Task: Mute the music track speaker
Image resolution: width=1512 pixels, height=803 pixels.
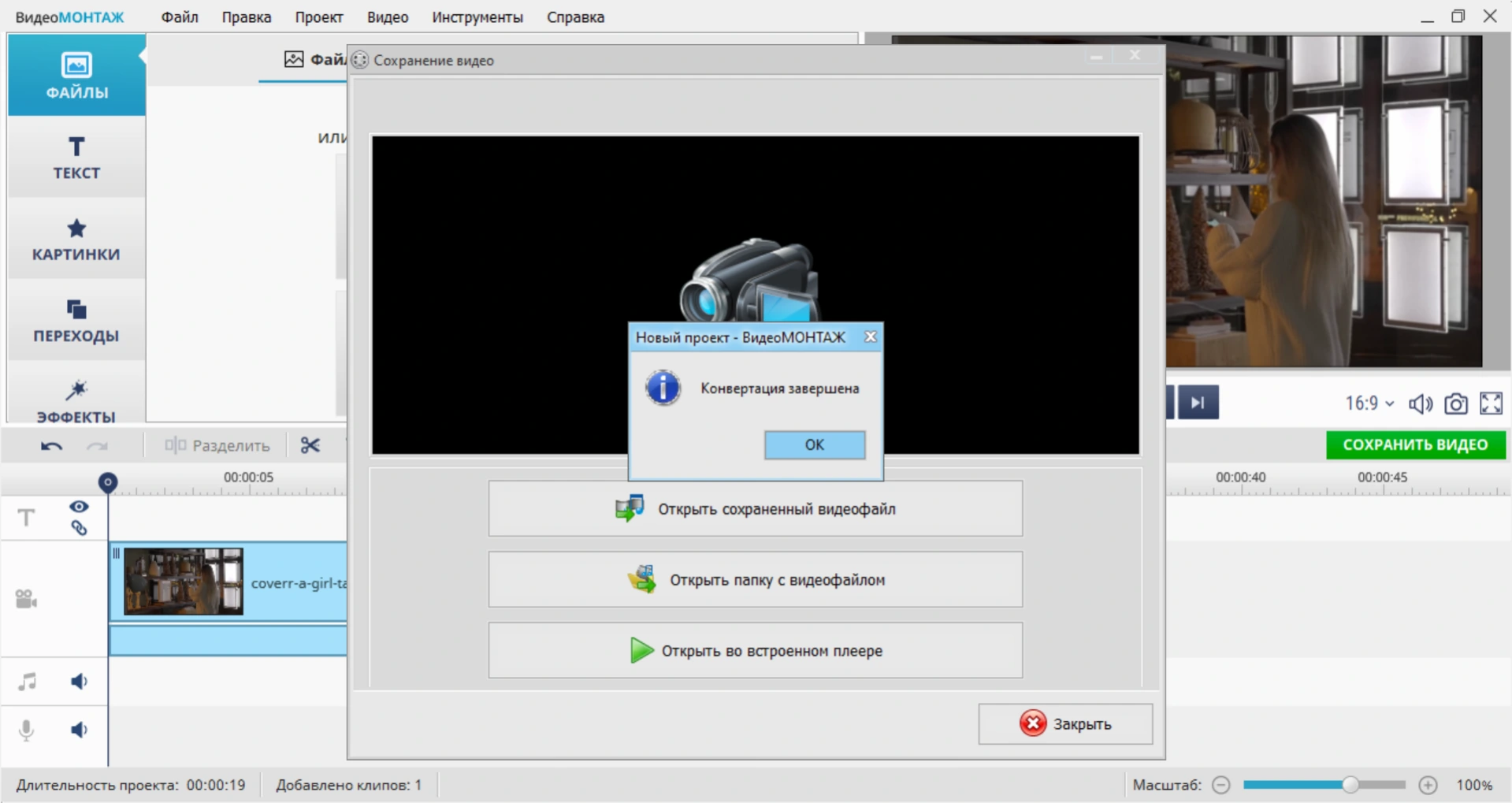Action: coord(79,682)
